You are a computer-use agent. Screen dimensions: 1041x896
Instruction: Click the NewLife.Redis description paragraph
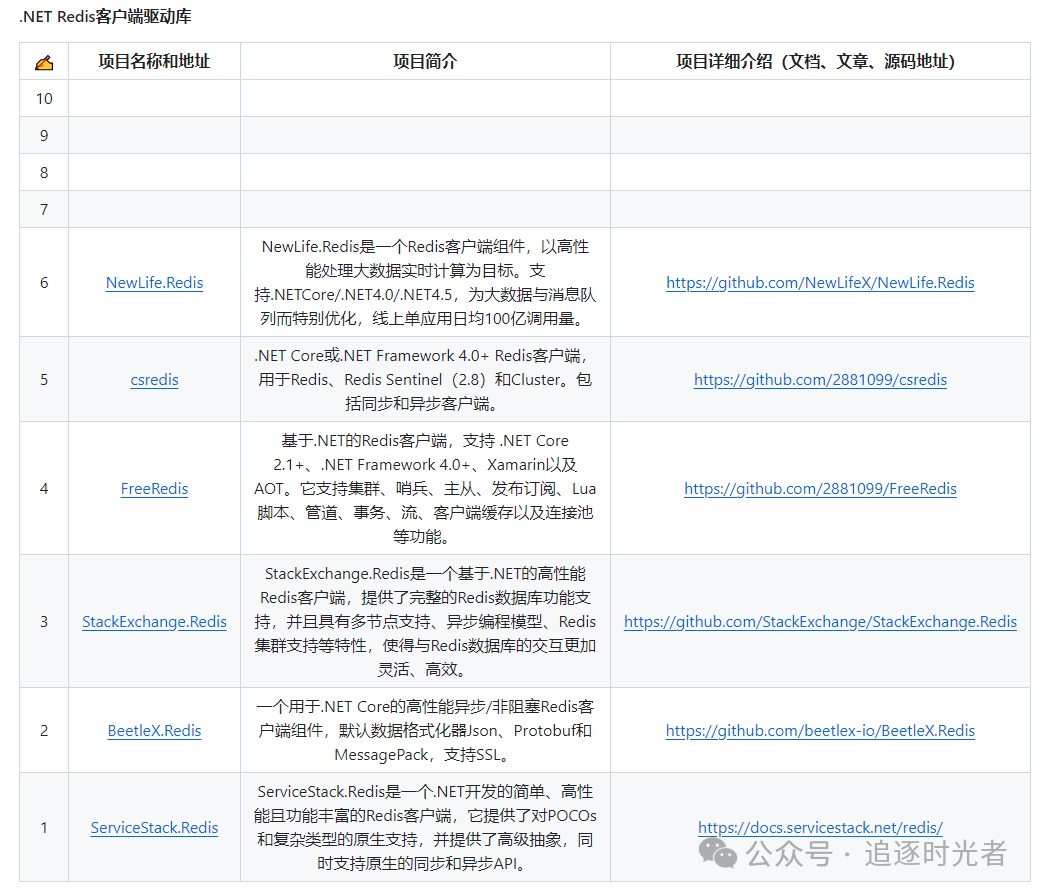426,283
